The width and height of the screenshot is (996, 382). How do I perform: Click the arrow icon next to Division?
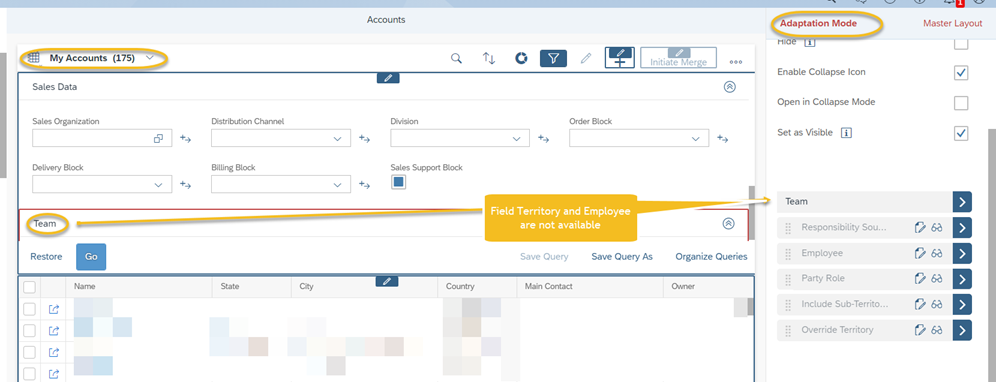coord(544,139)
